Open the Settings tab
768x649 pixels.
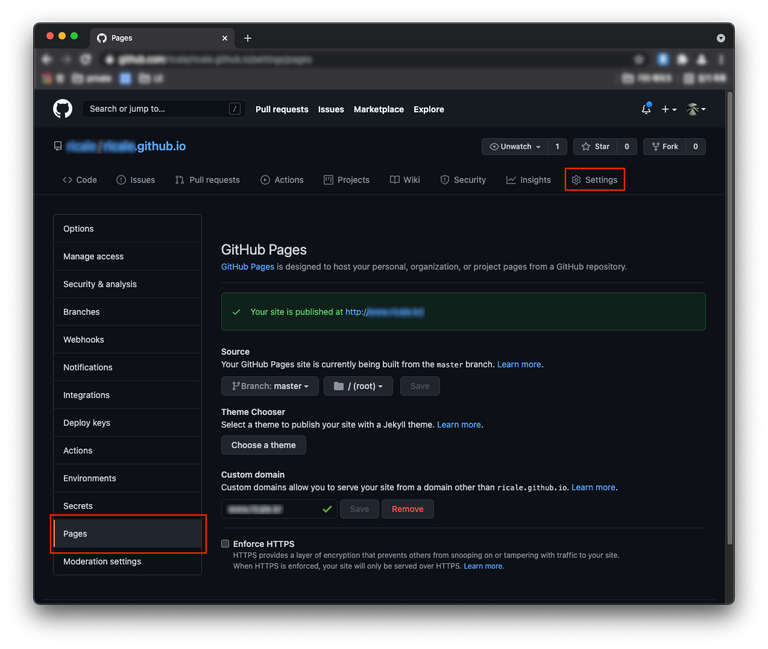[595, 180]
